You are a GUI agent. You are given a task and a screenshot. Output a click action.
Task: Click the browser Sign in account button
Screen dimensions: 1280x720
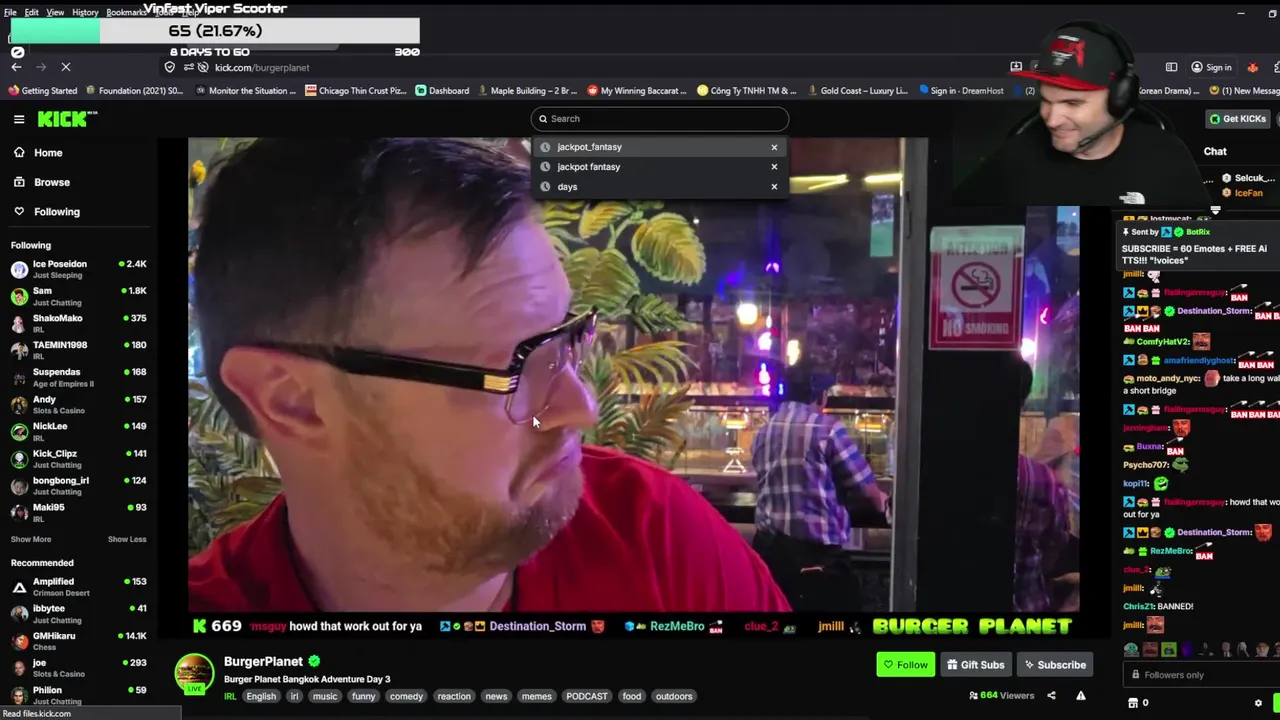(x=1211, y=67)
